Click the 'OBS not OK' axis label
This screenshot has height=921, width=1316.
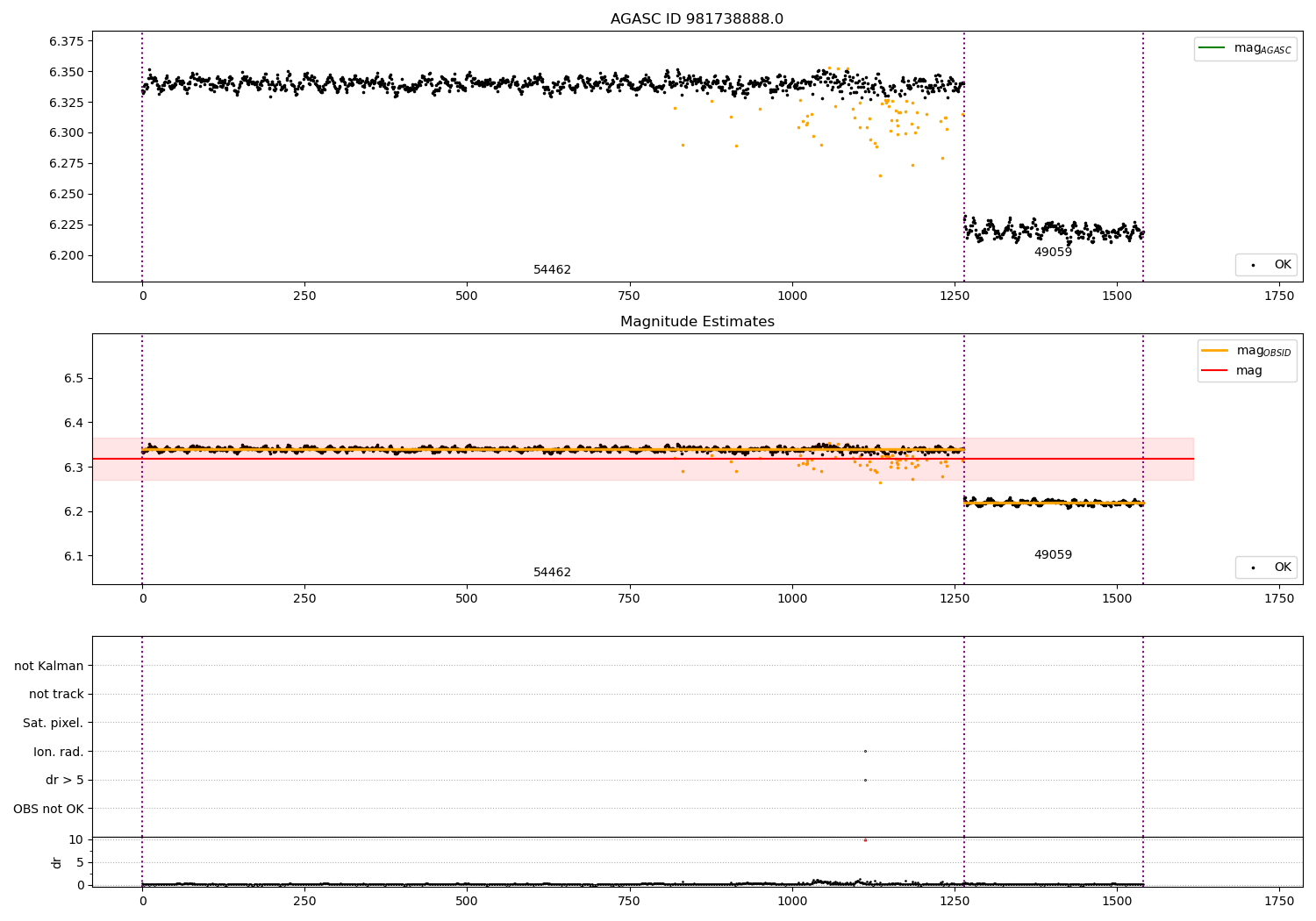pyautogui.click(x=48, y=809)
